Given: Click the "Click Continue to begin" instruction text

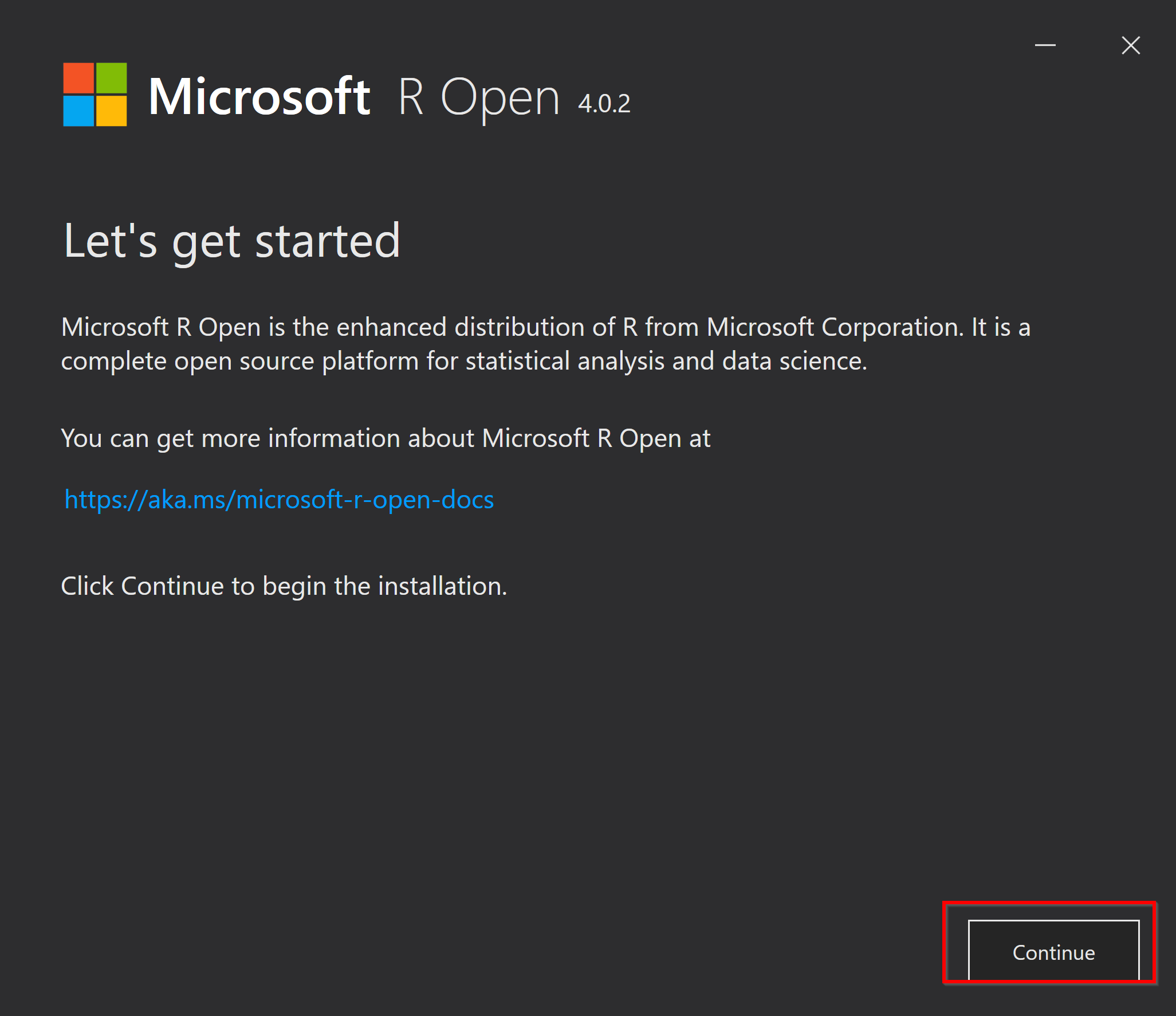Looking at the screenshot, I should [x=284, y=587].
